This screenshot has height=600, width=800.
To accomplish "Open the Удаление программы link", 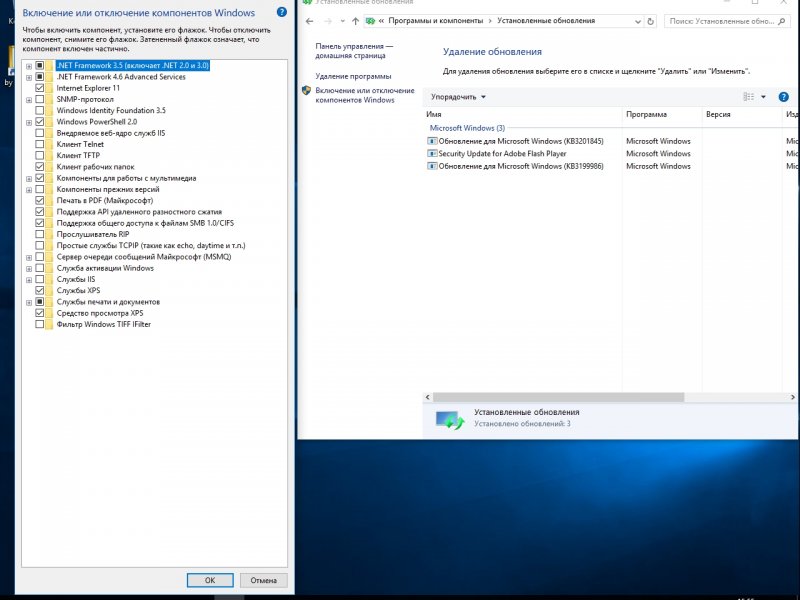I will 353,77.
